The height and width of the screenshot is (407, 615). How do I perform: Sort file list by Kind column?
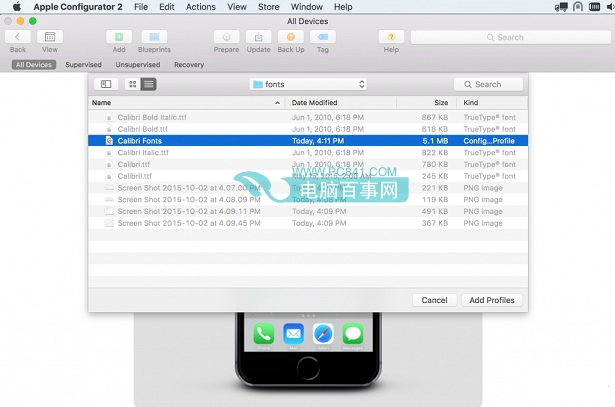coord(492,103)
